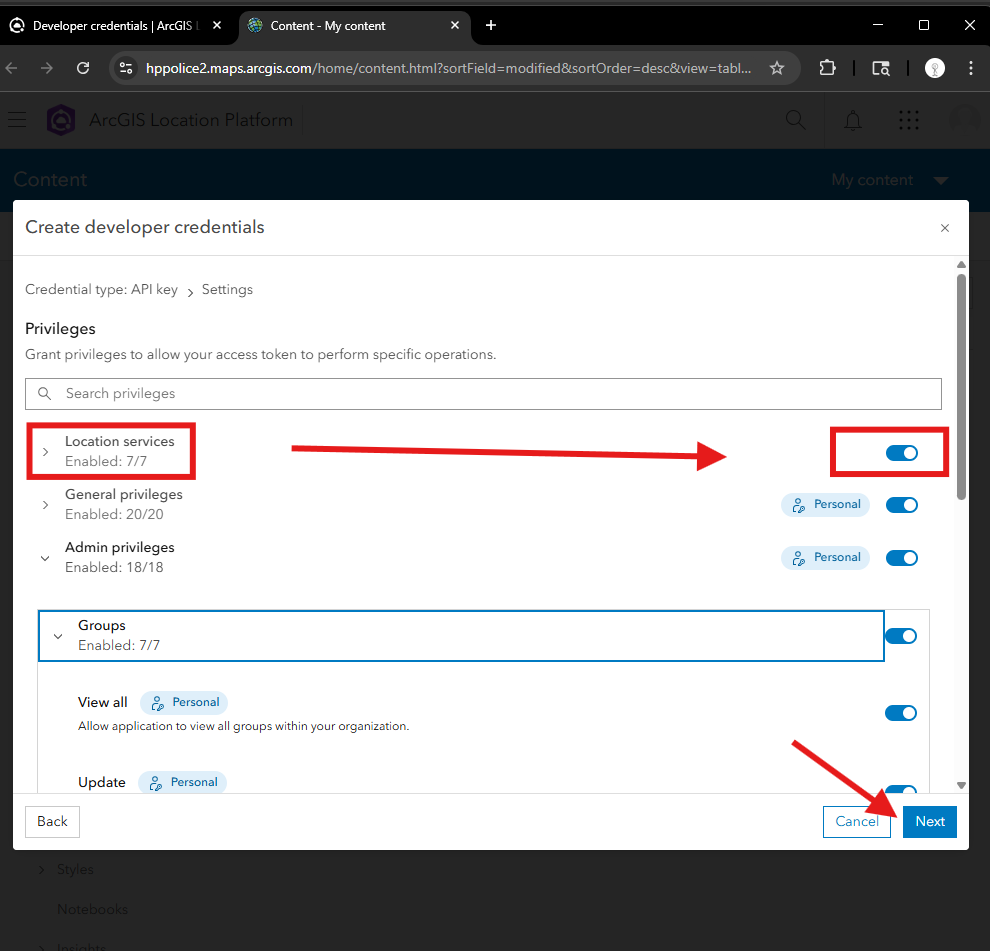The height and width of the screenshot is (951, 990).
Task: Click the Update privilege label
Action: pyautogui.click(x=102, y=782)
